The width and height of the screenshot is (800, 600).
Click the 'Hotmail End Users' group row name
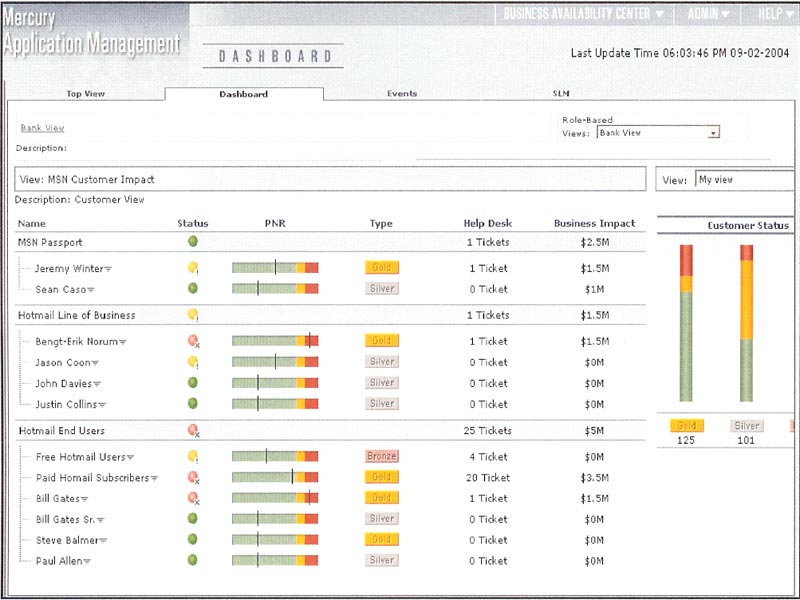[x=62, y=431]
